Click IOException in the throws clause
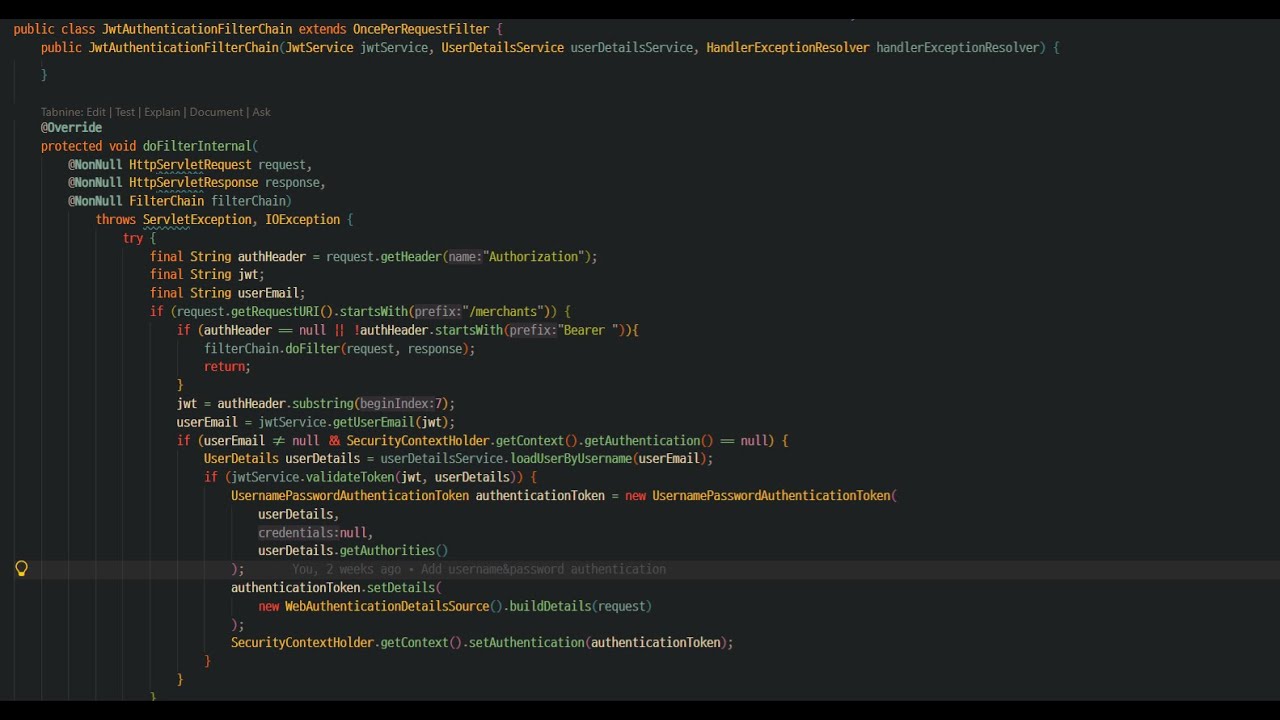 [303, 220]
